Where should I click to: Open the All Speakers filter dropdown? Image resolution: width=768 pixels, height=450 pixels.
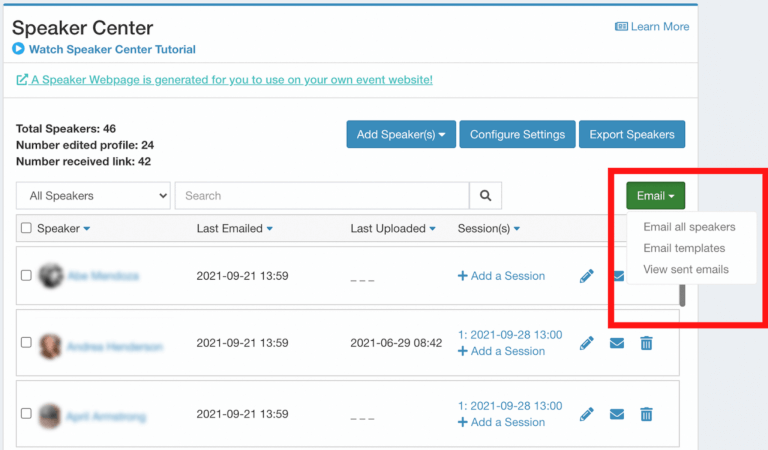[x=93, y=196]
